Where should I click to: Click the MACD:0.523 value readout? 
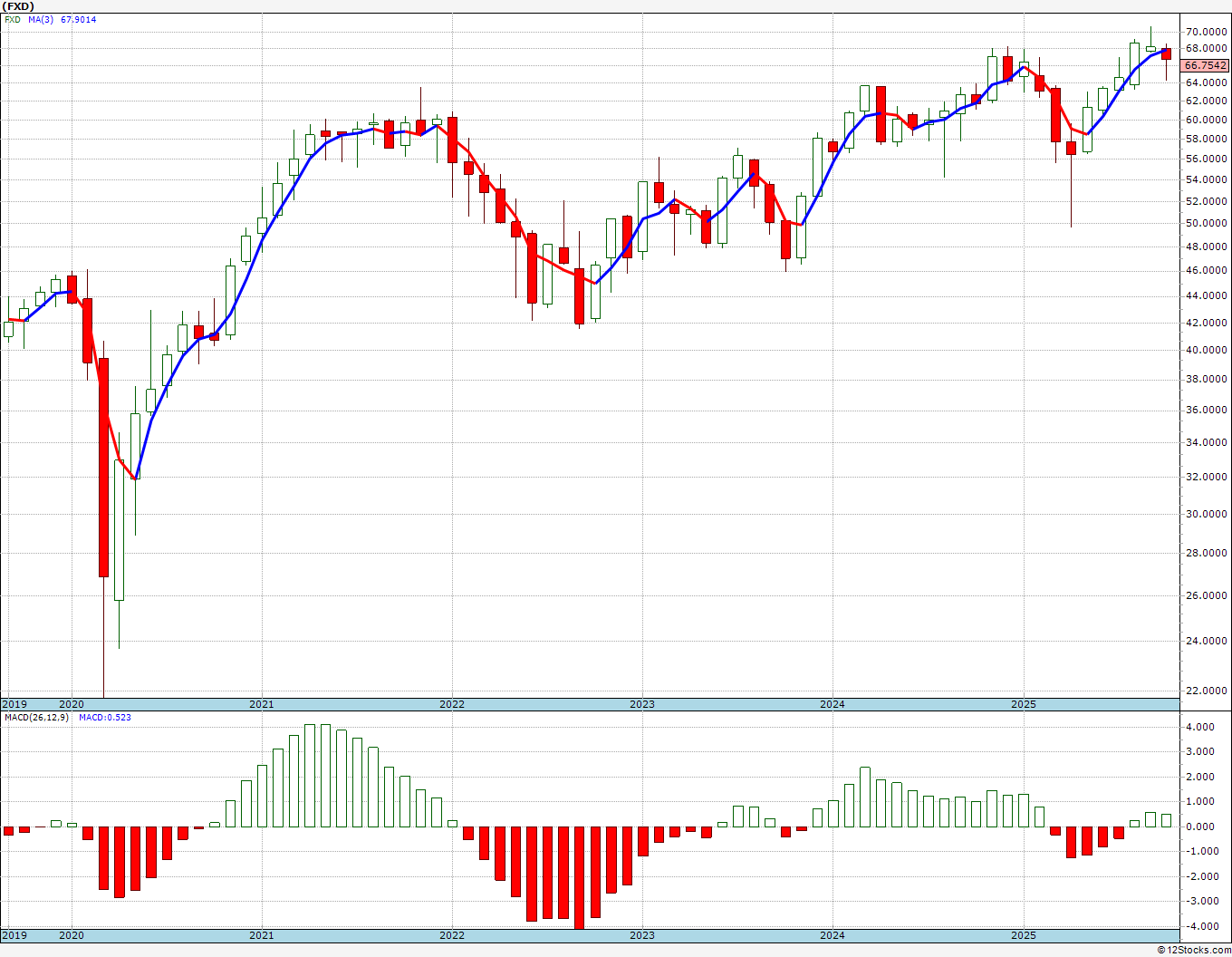[105, 717]
